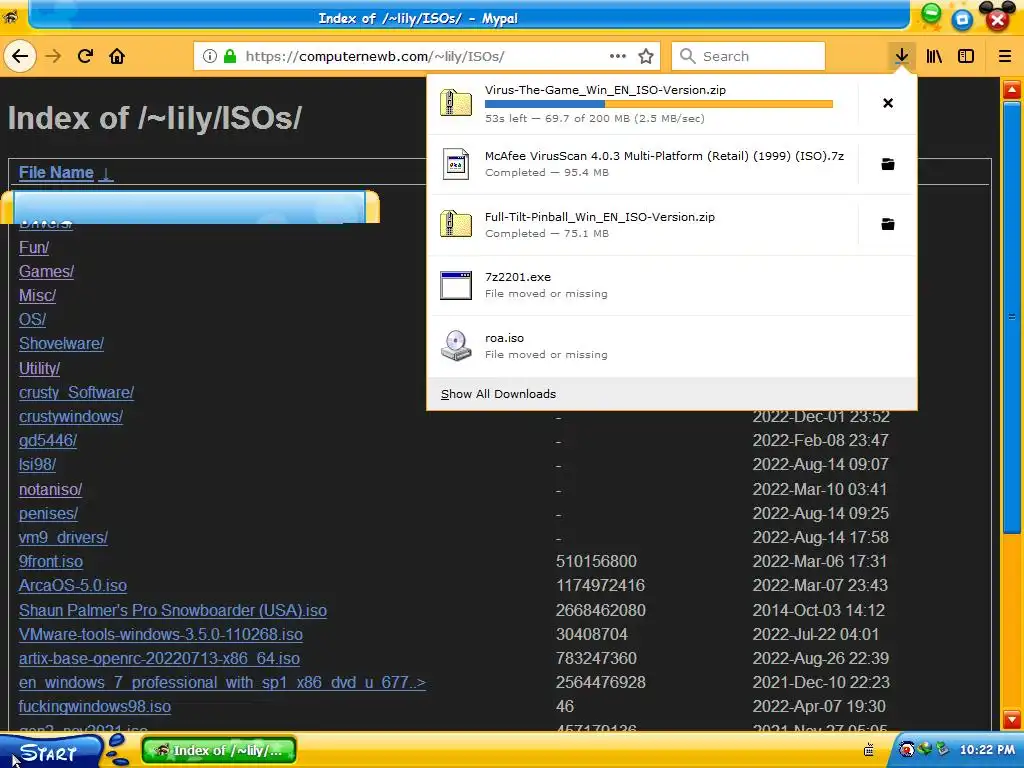1024x768 pixels.
Task: Open the crusty_Software/ directory
Action: click(76, 392)
